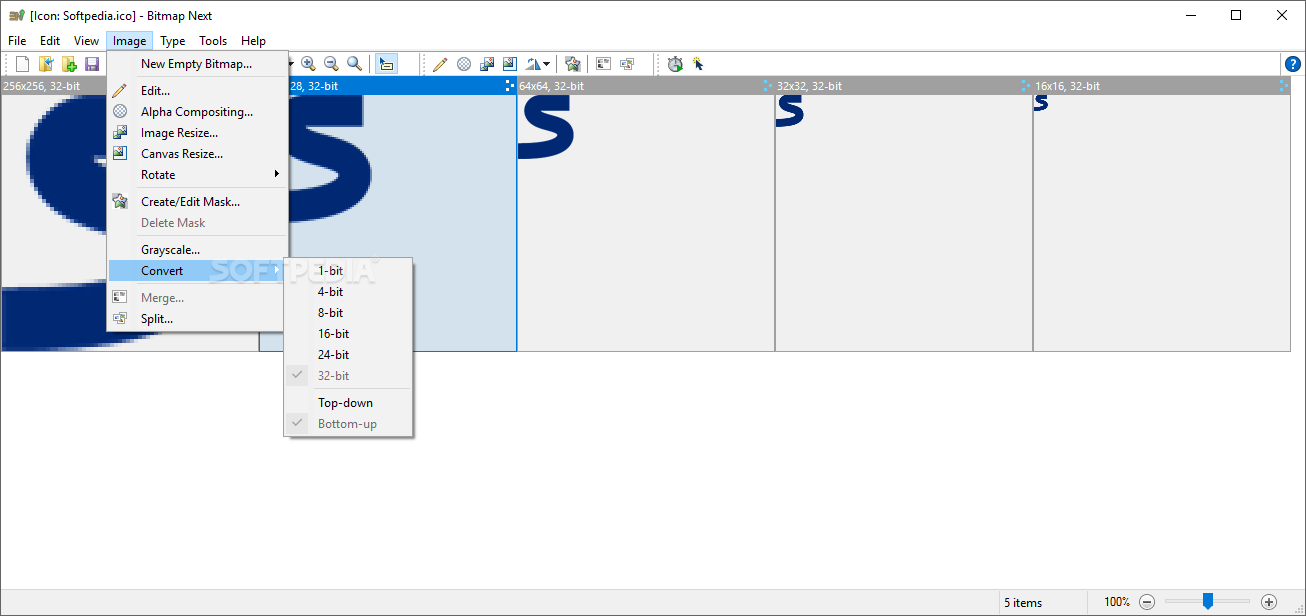Click the Canvas Resize toolbar icon
This screenshot has width=1306, height=616.
(510, 64)
